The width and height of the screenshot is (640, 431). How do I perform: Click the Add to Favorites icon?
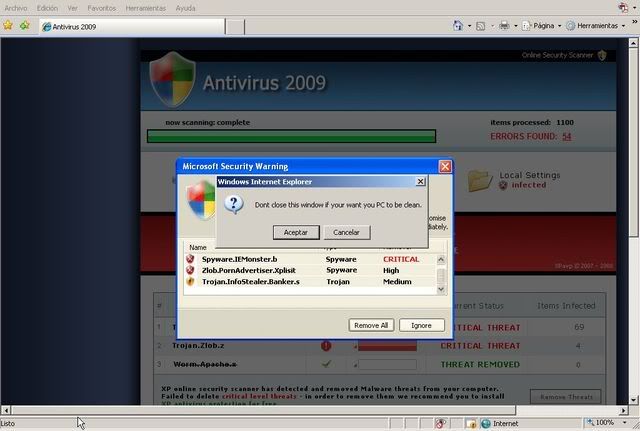click(25, 26)
